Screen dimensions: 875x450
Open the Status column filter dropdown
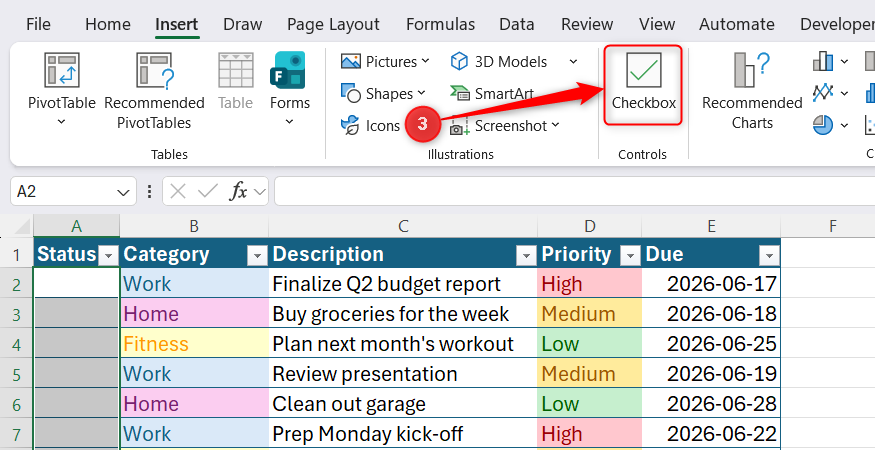click(108, 256)
